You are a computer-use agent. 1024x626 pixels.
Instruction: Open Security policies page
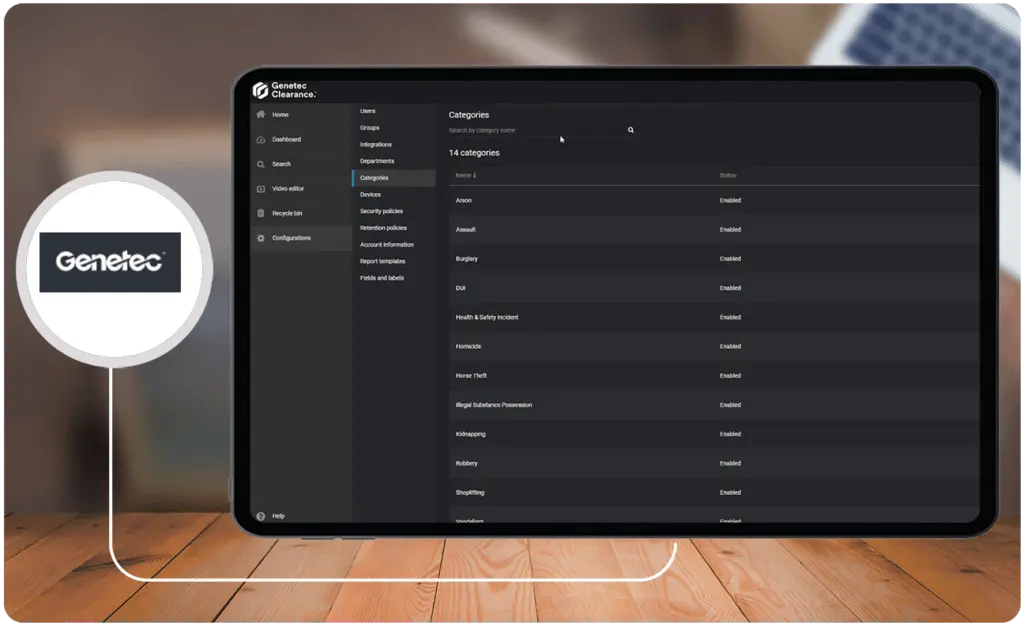(x=381, y=211)
